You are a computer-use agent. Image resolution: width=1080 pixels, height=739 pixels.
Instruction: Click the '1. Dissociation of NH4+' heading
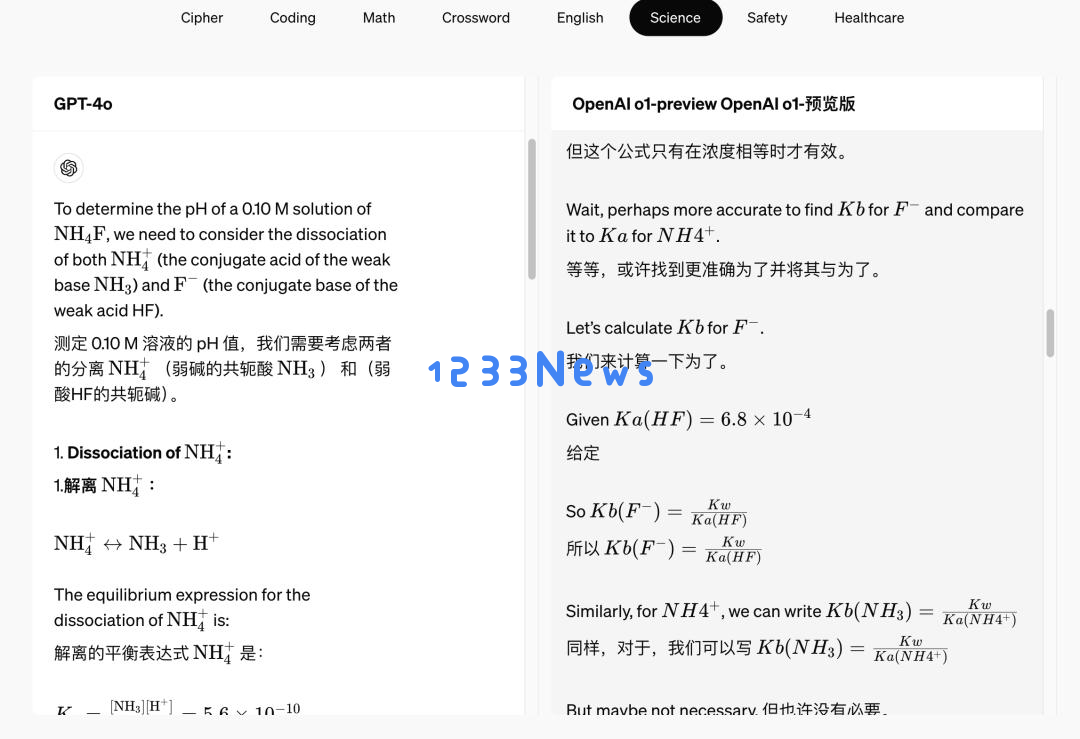coord(143,452)
